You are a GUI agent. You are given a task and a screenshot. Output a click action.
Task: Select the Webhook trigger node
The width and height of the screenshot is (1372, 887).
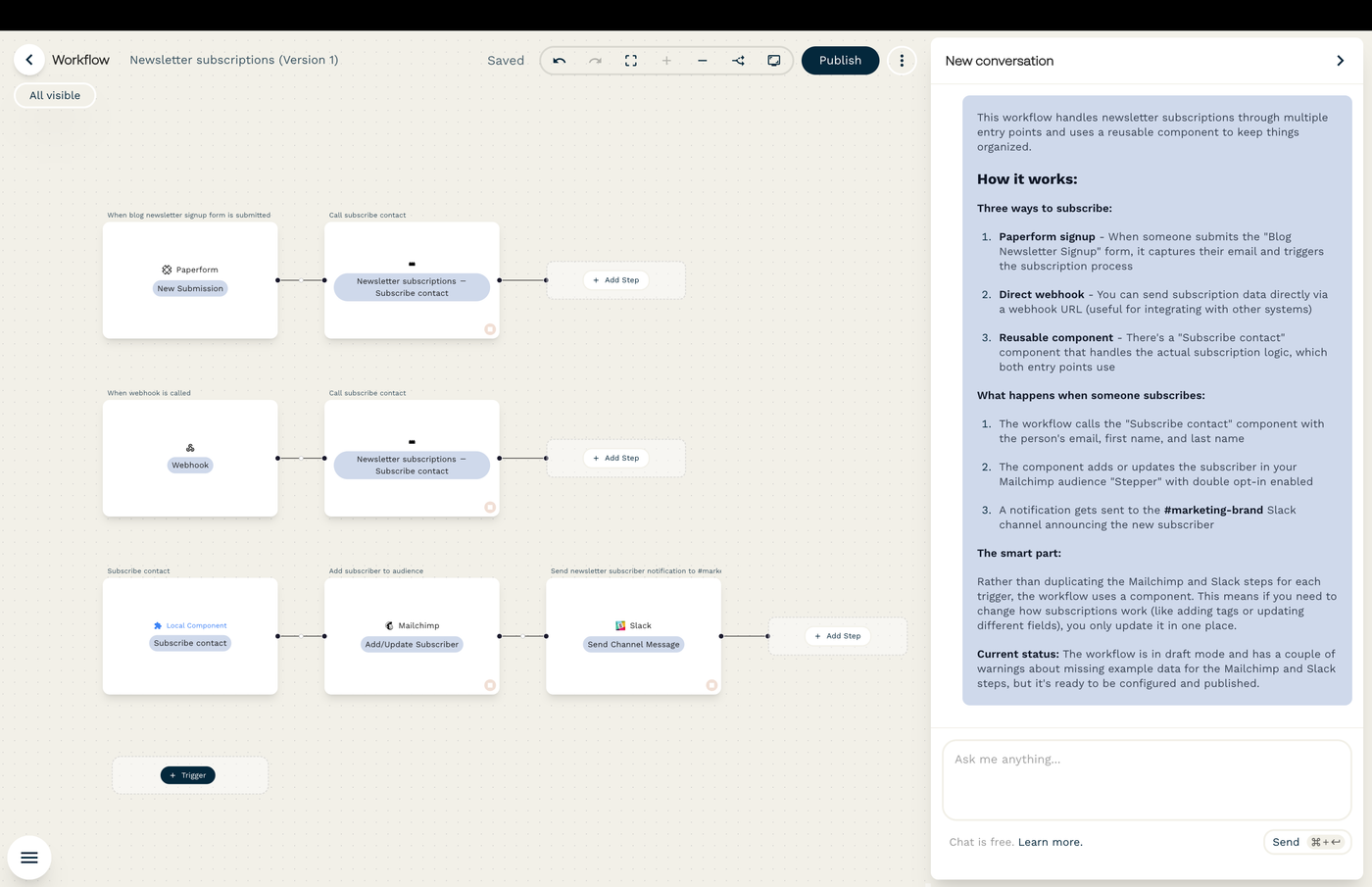(x=190, y=458)
